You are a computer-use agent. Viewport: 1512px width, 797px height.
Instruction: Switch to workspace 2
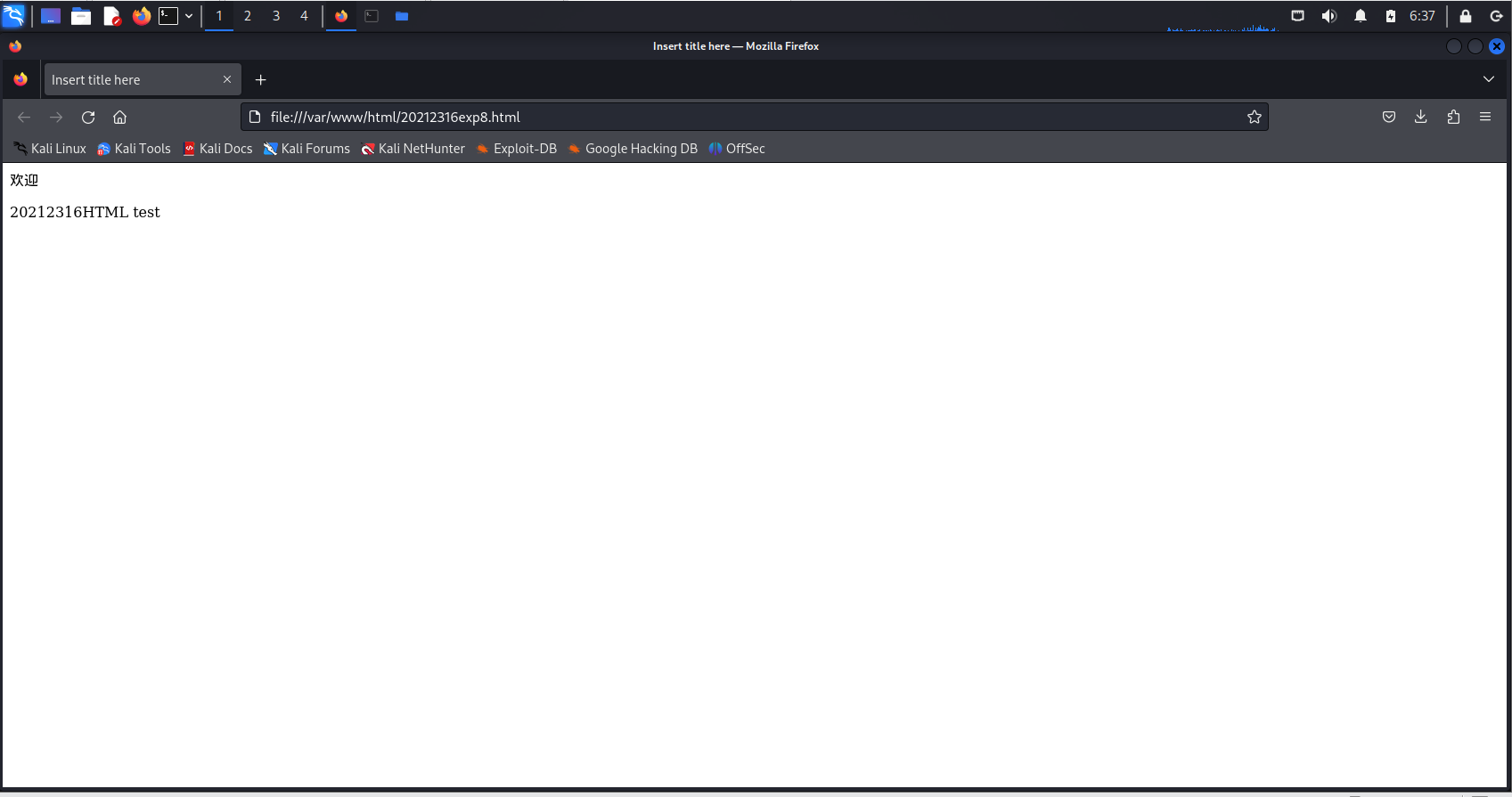248,16
